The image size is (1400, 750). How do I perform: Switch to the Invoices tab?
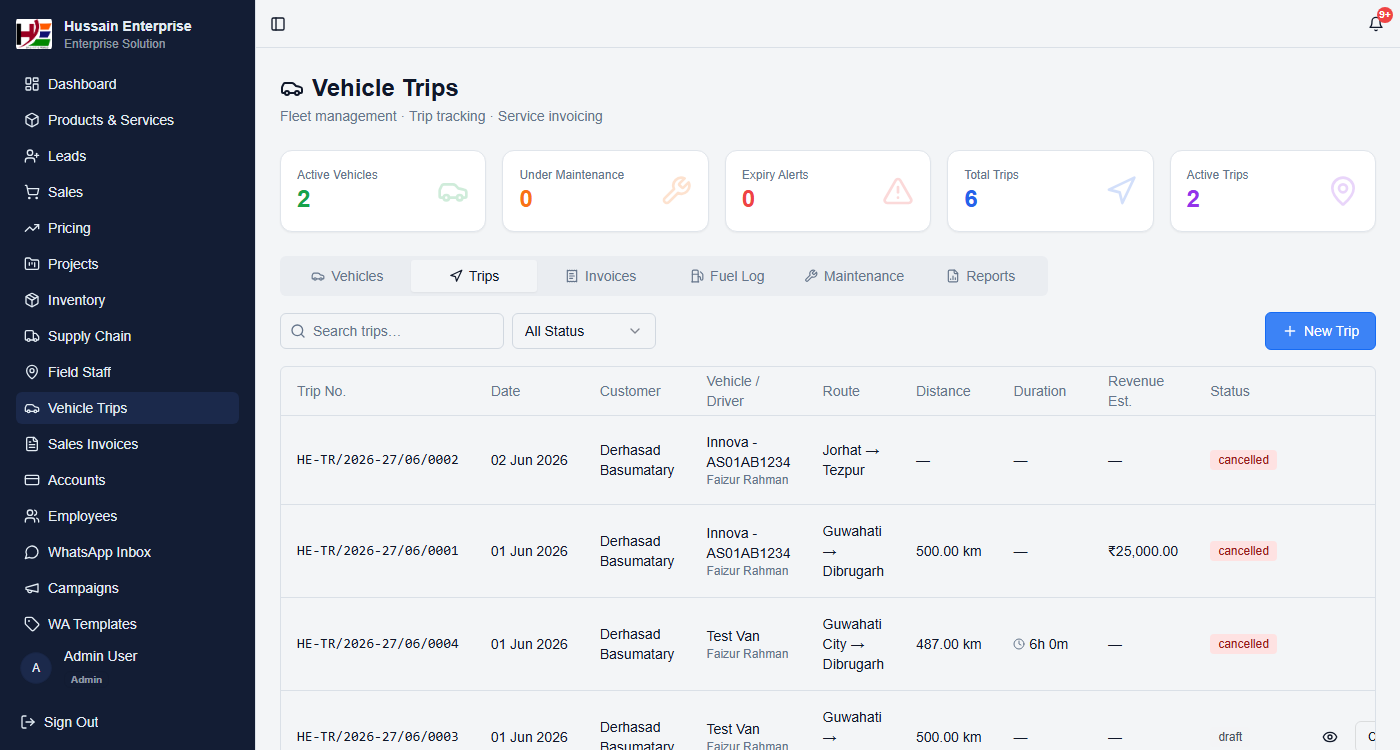(x=601, y=276)
